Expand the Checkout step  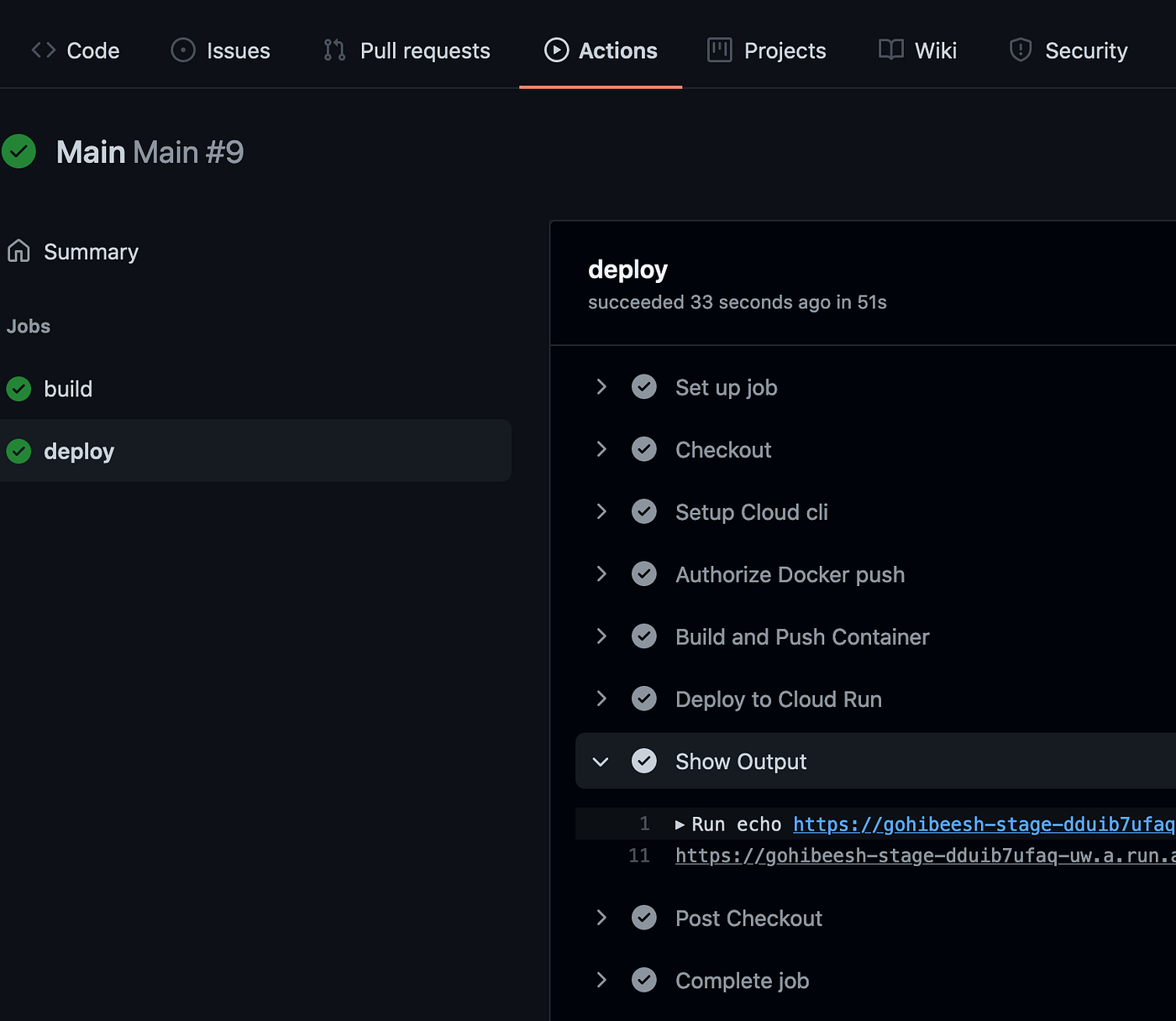point(601,449)
